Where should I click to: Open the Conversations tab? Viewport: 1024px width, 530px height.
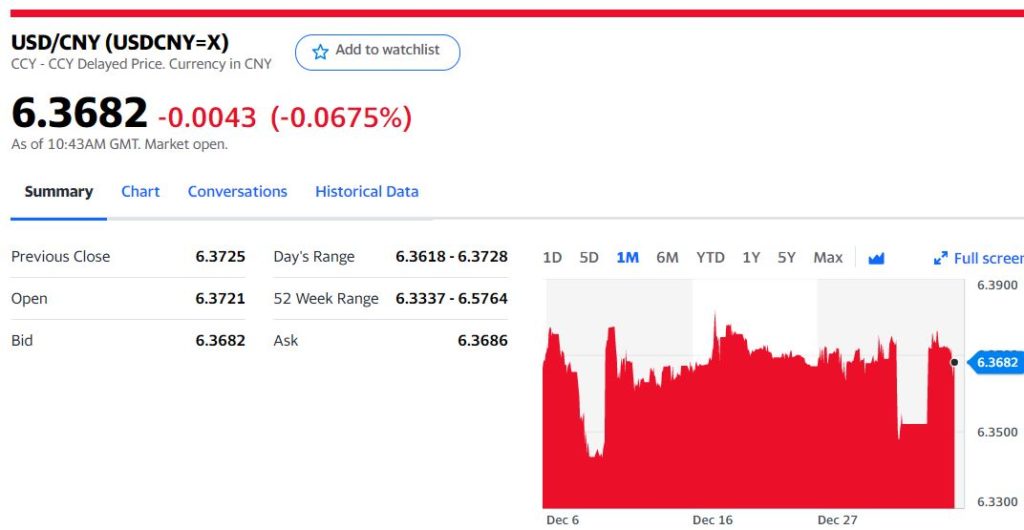pyautogui.click(x=237, y=191)
